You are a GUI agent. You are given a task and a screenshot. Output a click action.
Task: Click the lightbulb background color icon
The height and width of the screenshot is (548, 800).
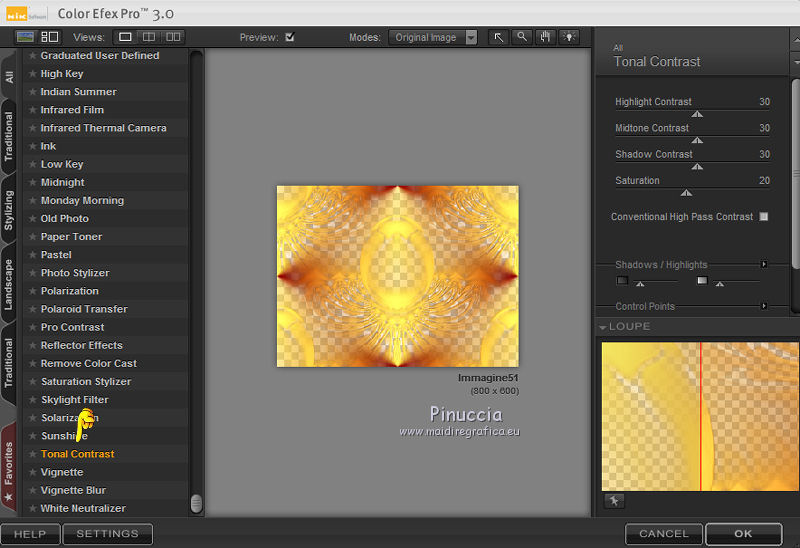click(569, 37)
